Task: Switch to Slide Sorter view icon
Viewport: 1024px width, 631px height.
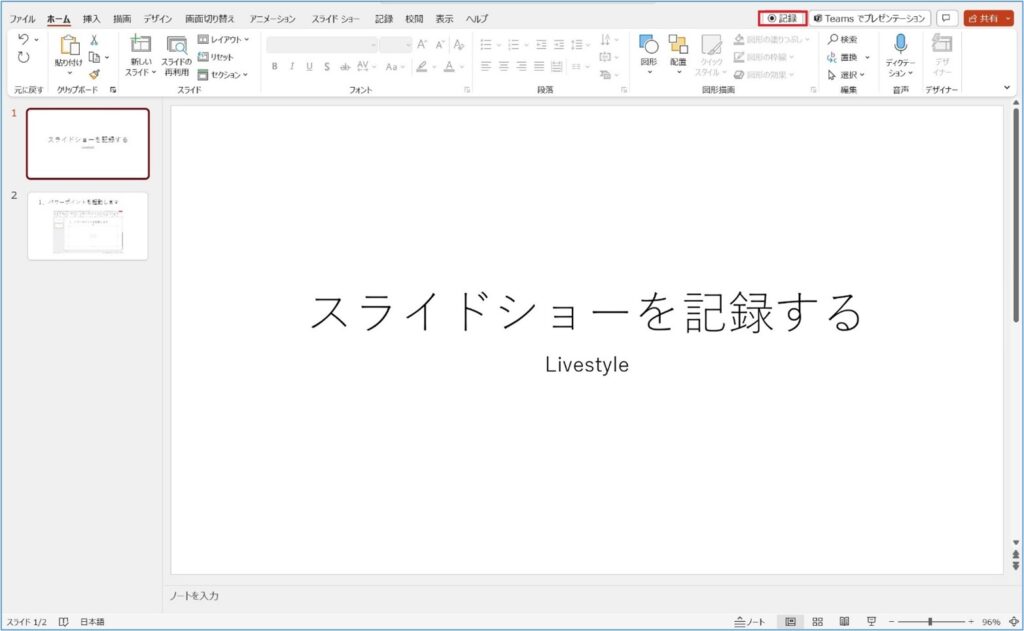Action: coord(817,621)
